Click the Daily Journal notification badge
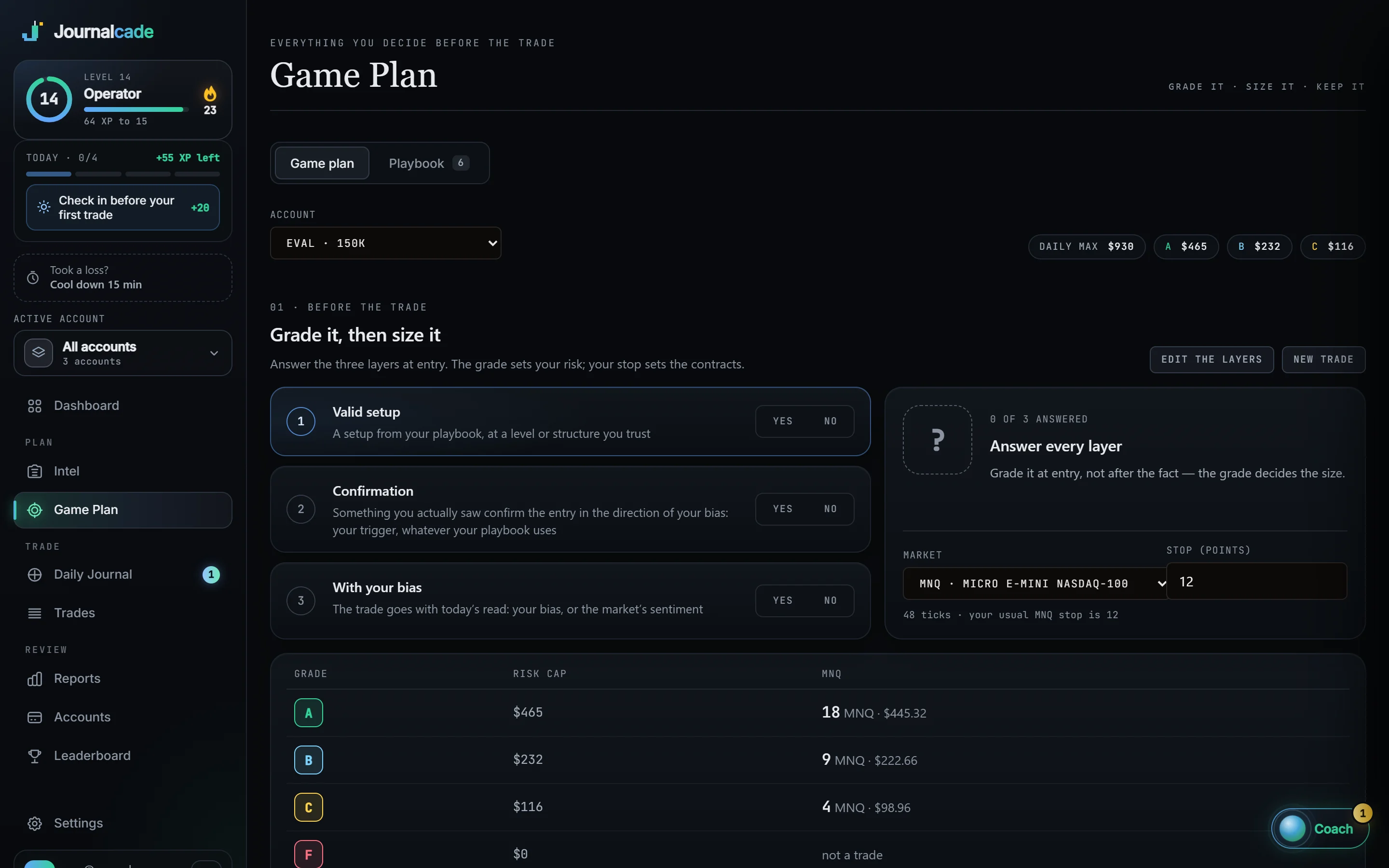Screen dimensions: 1389x868 tap(211, 575)
